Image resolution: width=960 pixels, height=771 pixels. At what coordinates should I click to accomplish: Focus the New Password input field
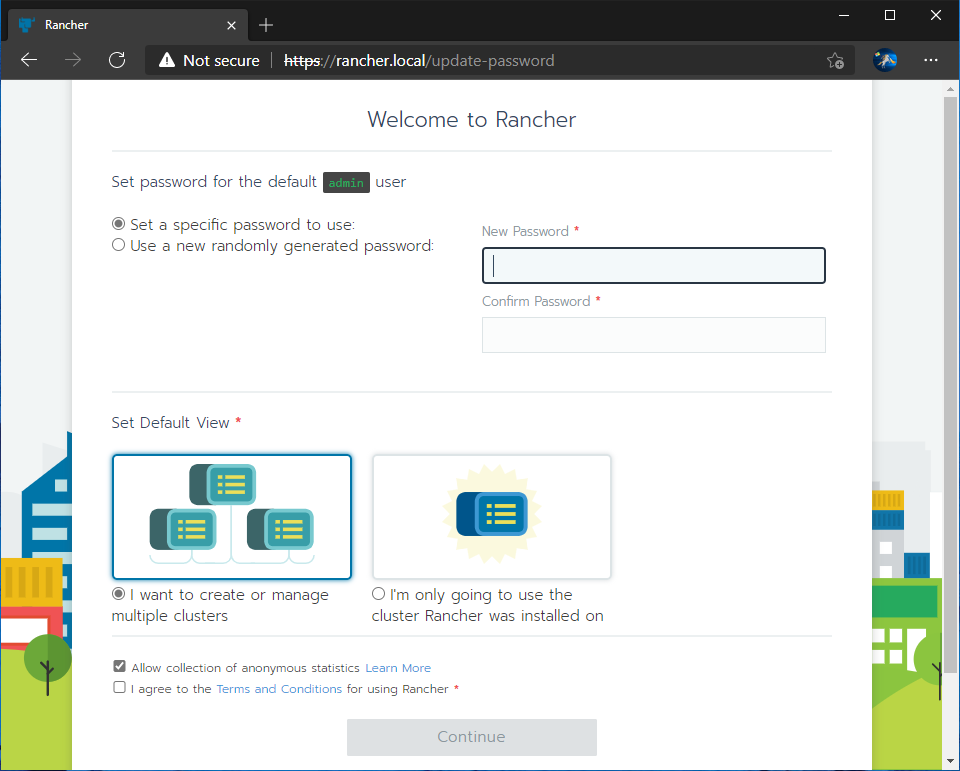click(653, 265)
